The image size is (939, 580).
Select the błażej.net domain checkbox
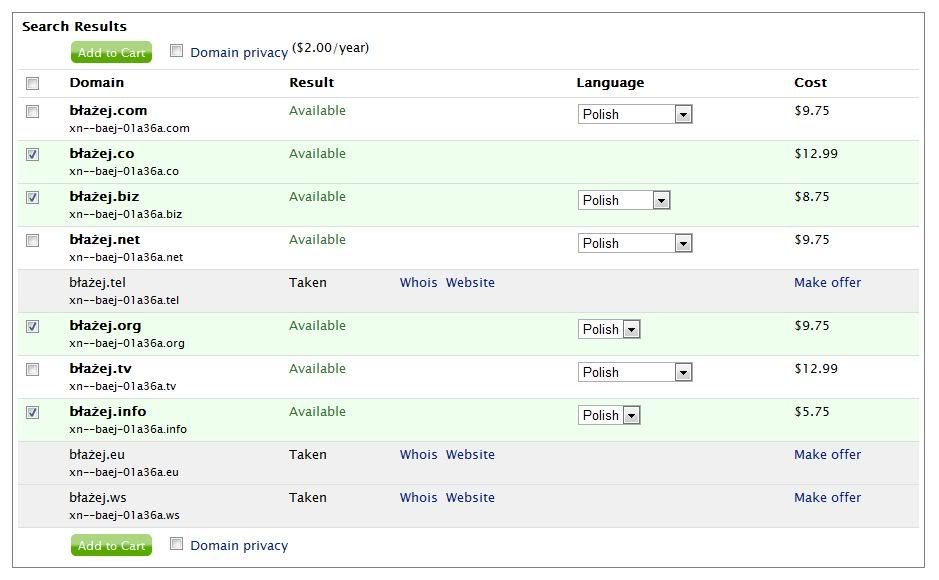pos(33,241)
